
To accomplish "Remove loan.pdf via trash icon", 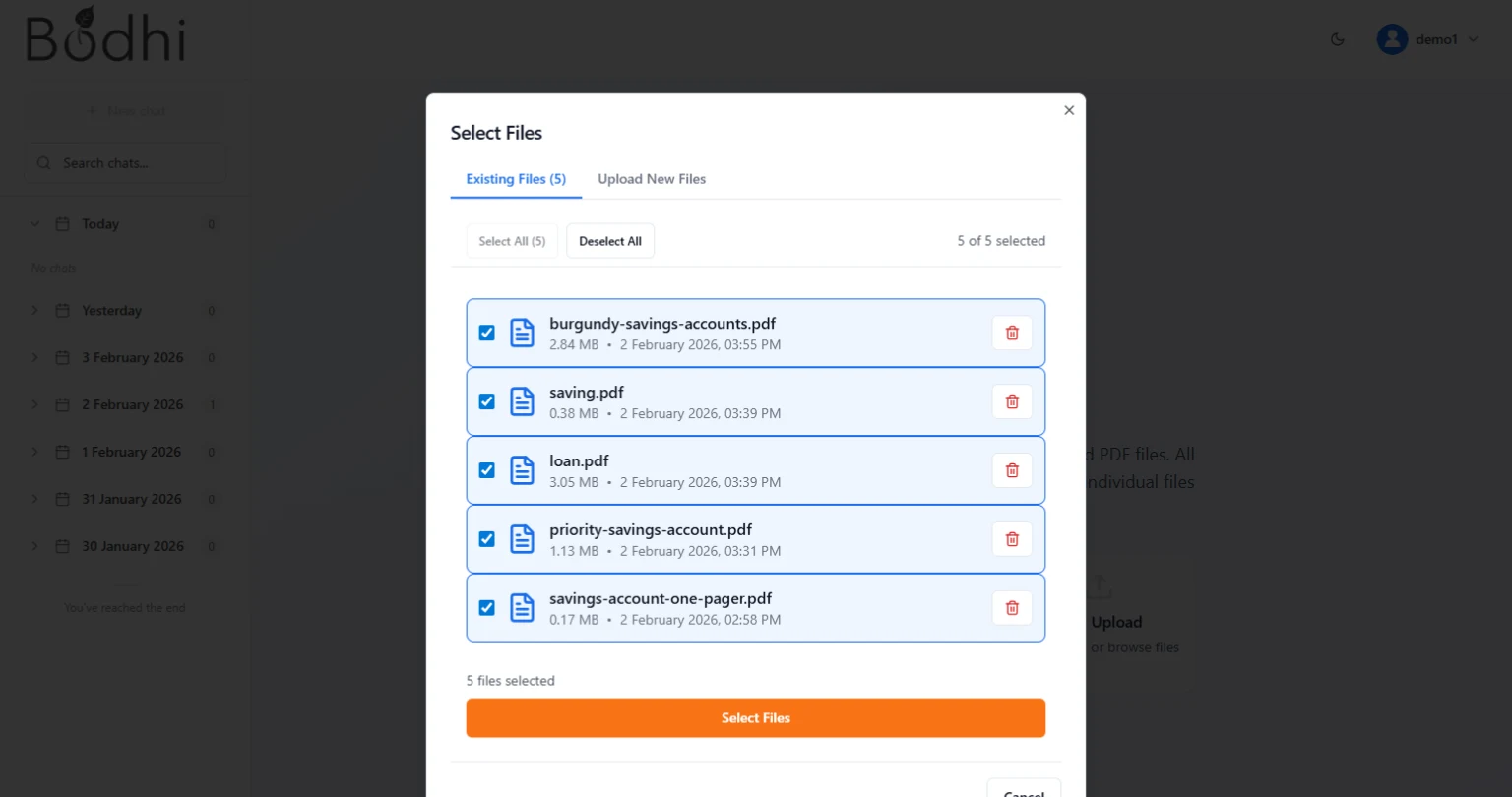I will click(1012, 470).
